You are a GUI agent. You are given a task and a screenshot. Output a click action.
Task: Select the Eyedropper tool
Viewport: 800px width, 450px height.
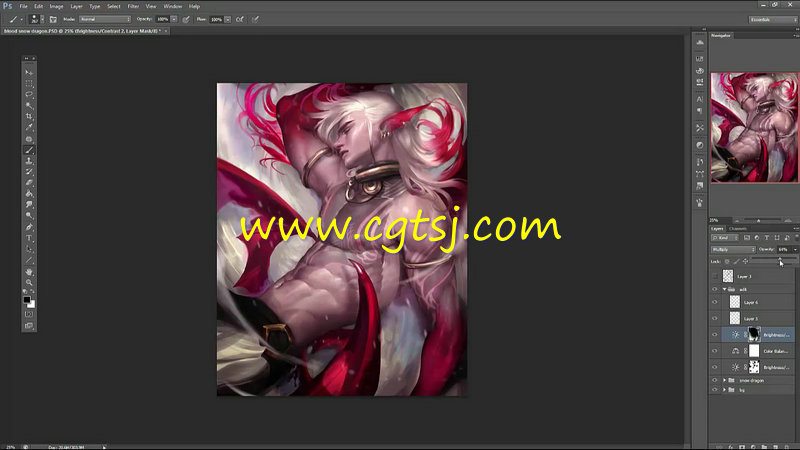pos(29,128)
